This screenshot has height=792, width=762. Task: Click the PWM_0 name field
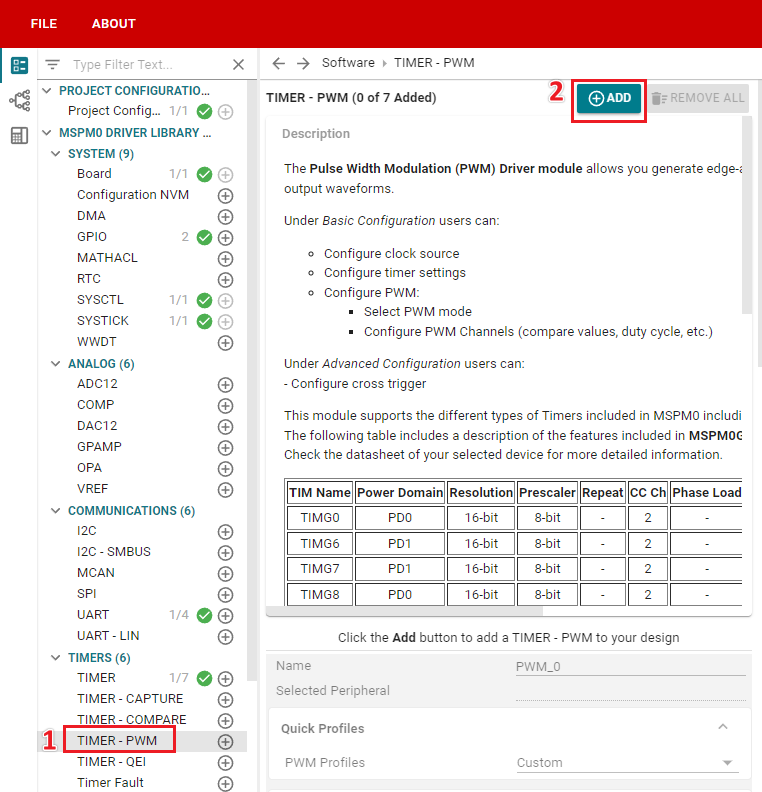[630, 666]
